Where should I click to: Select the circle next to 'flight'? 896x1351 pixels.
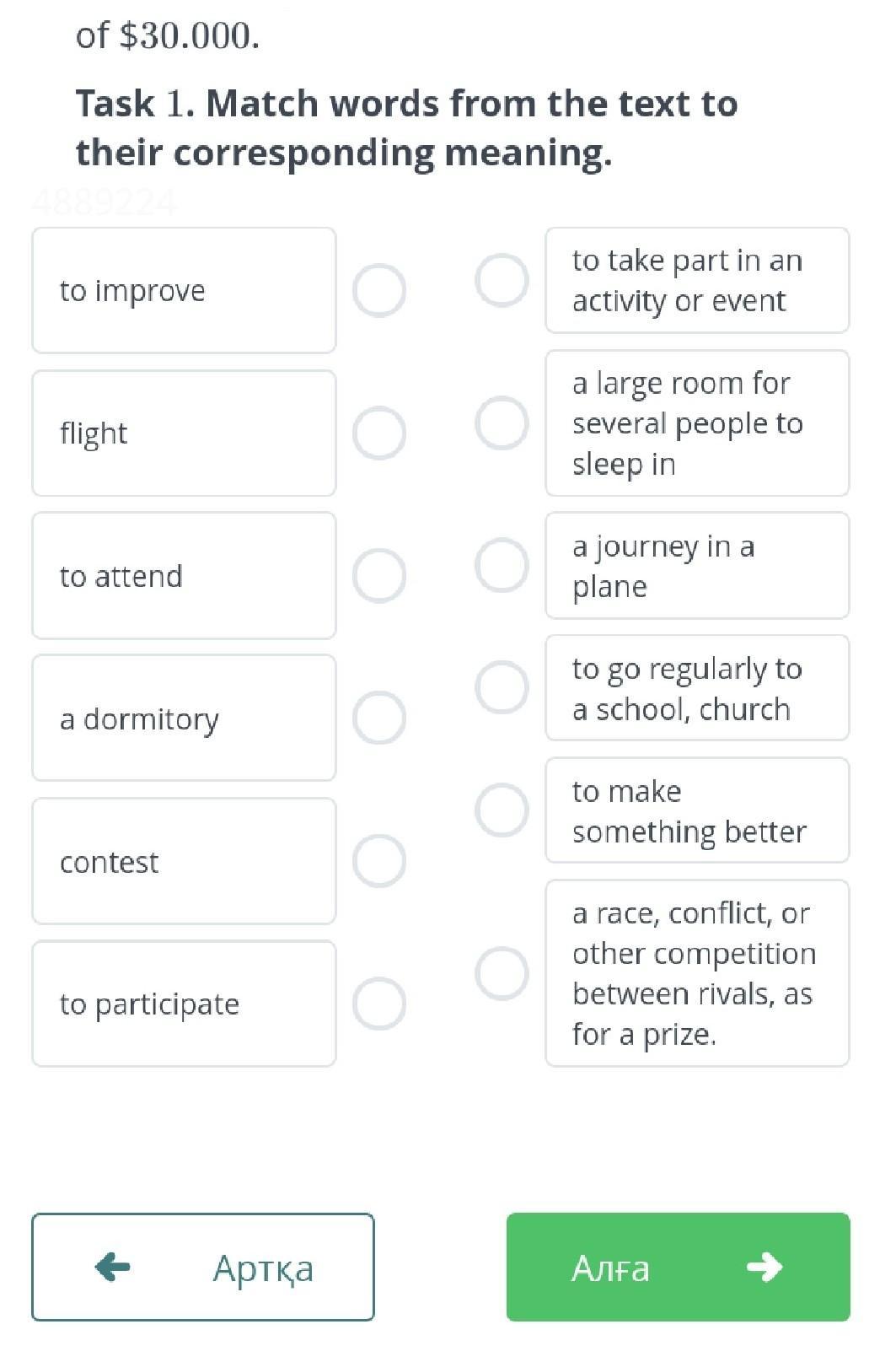point(379,433)
